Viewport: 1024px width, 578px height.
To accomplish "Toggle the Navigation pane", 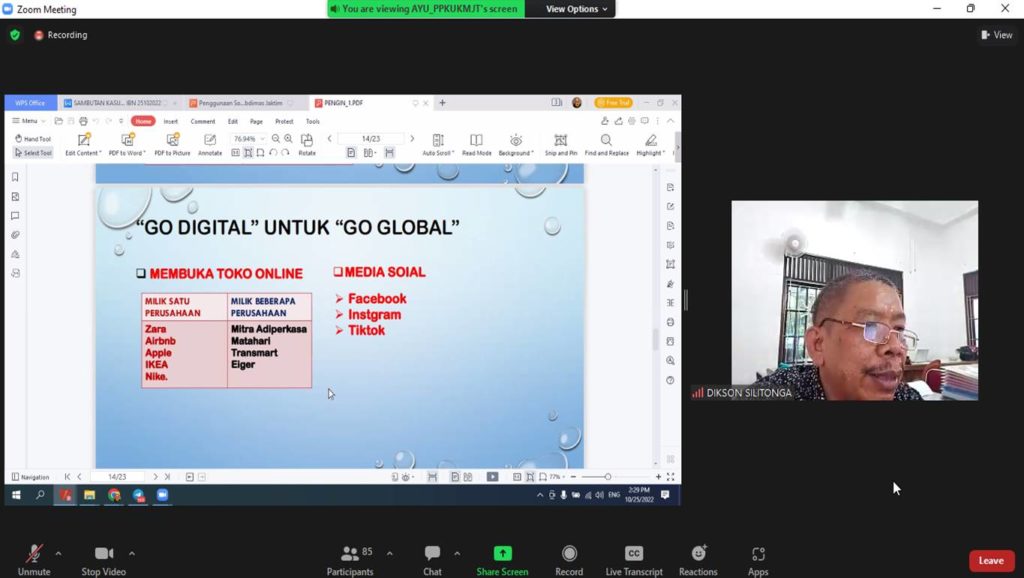I will coord(30,477).
